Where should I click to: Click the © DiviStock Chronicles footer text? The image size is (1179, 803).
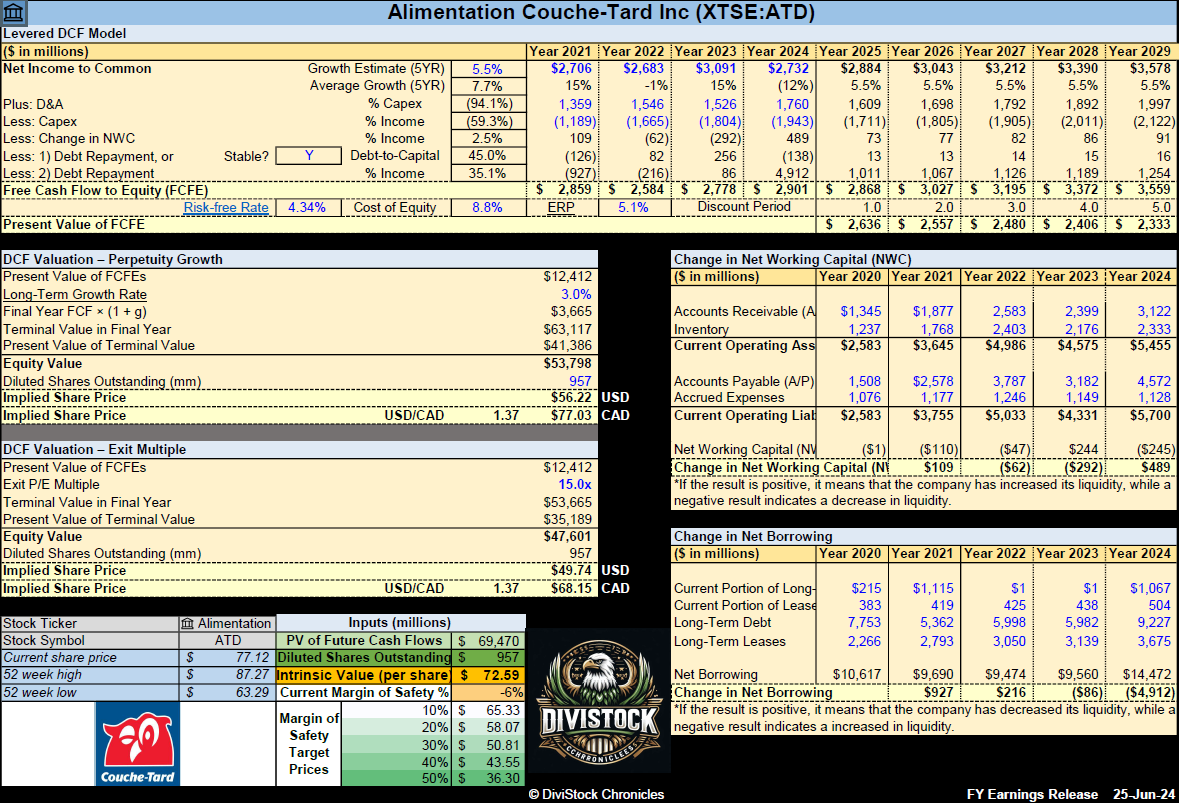(596, 795)
